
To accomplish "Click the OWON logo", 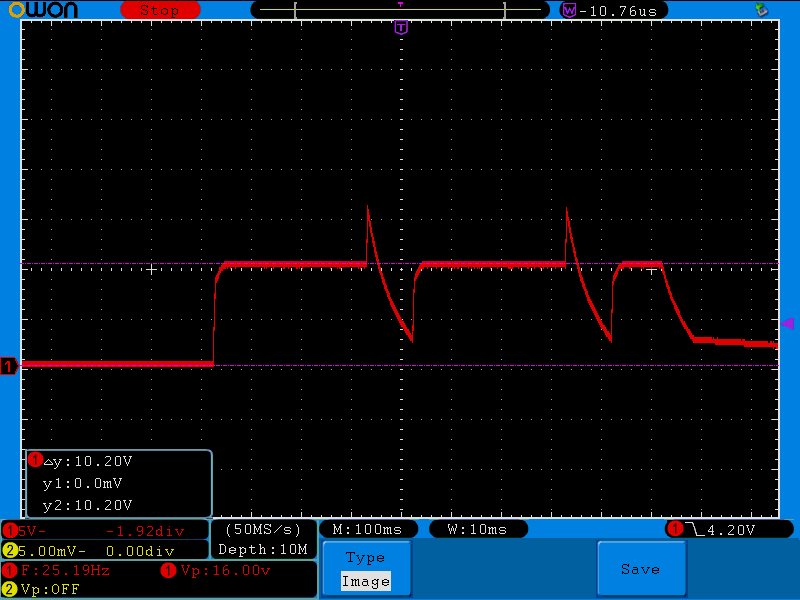I will [x=43, y=10].
